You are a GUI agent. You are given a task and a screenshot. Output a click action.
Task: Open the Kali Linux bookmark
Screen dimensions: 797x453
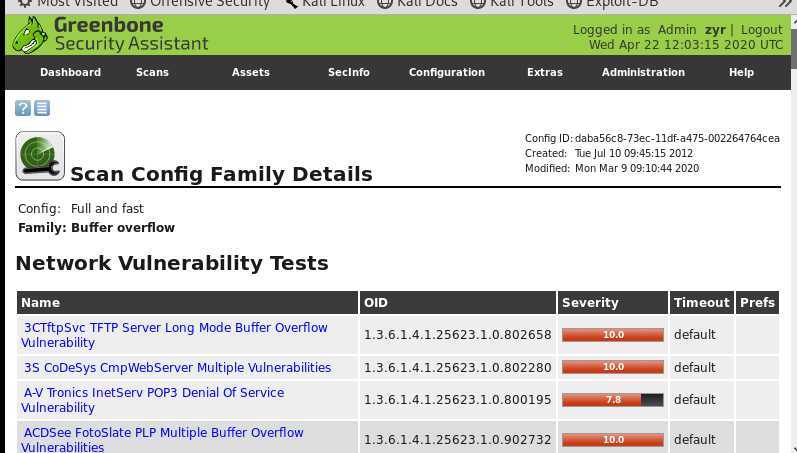coord(324,3)
